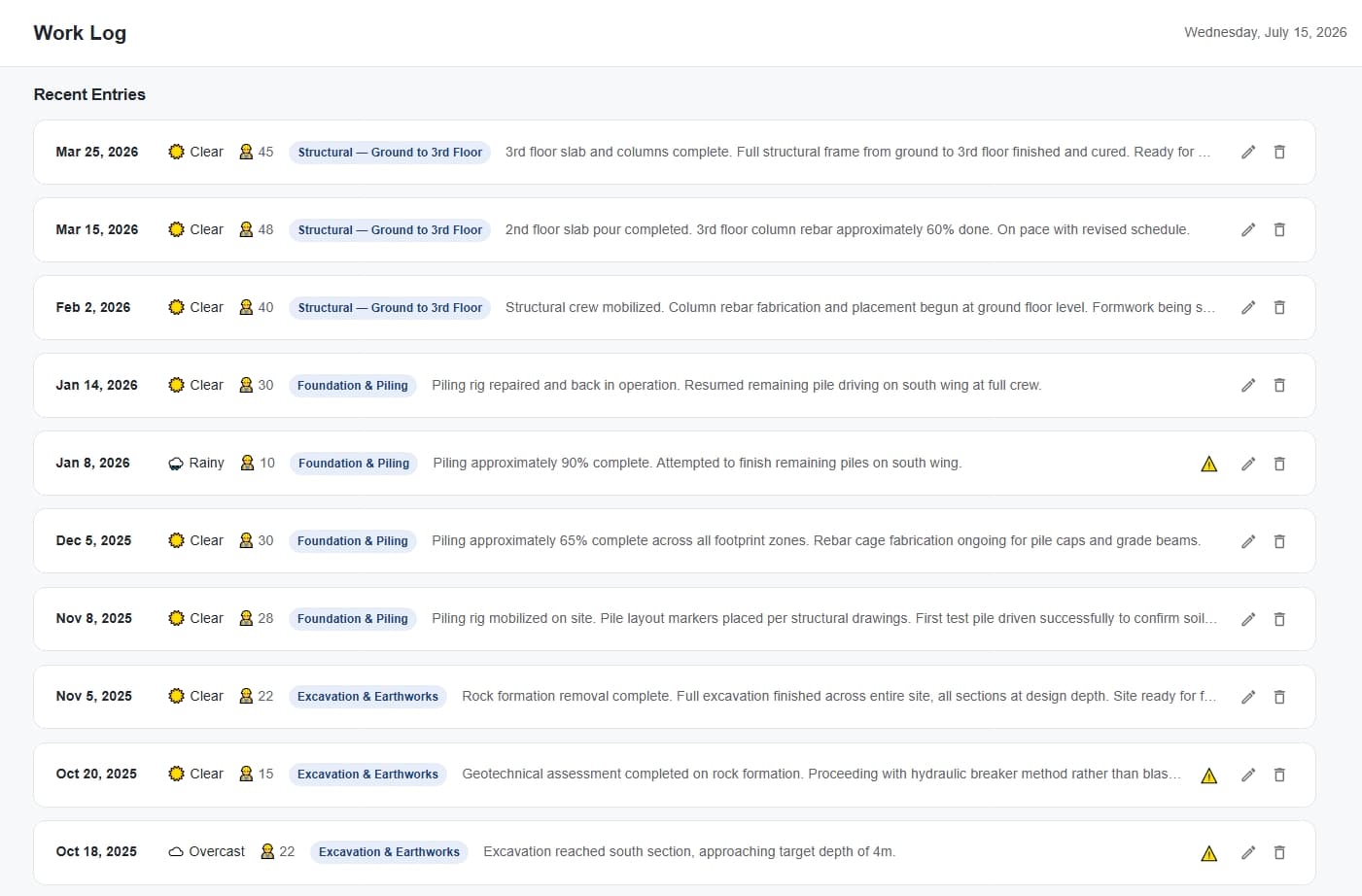Screen dimensions: 1362x896
Task: Edit the Dec 5, 2025 entry
Action: 1248,541
